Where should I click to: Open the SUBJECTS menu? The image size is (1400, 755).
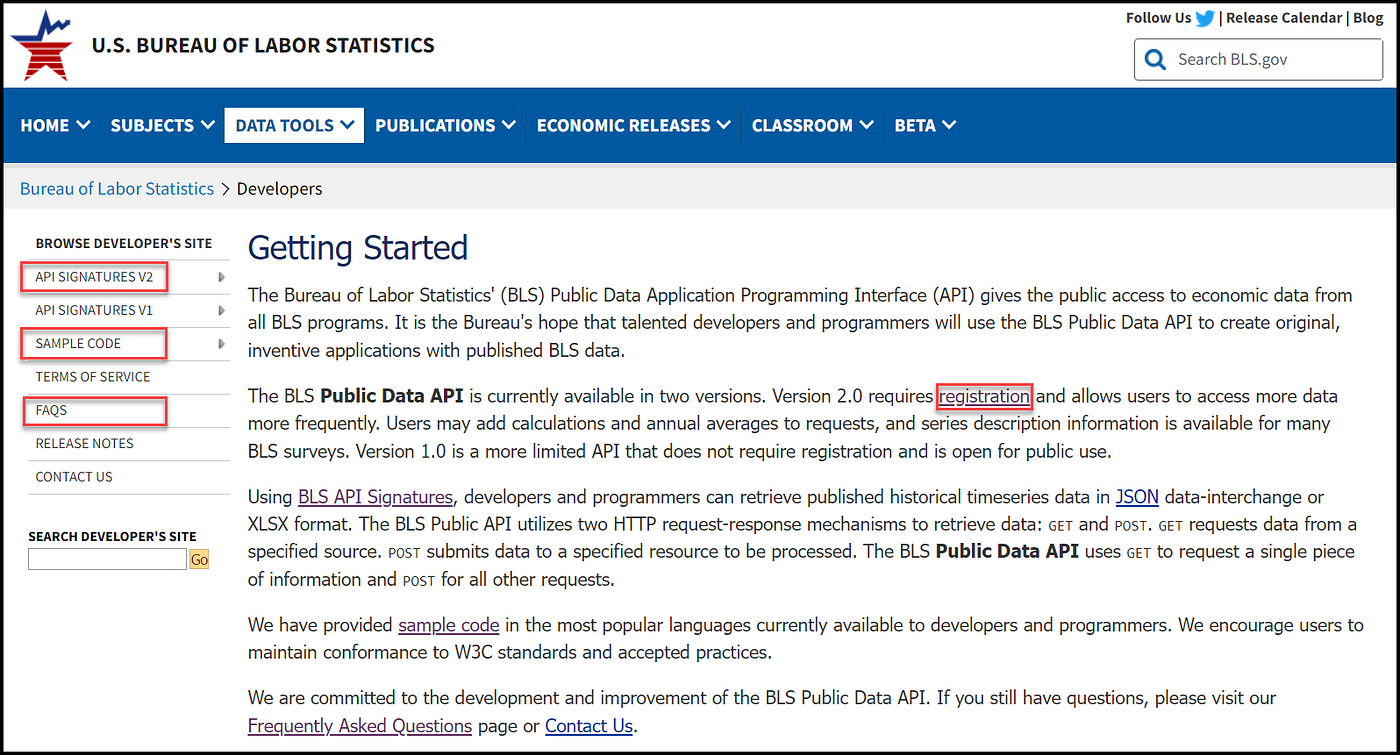pyautogui.click(x=163, y=125)
